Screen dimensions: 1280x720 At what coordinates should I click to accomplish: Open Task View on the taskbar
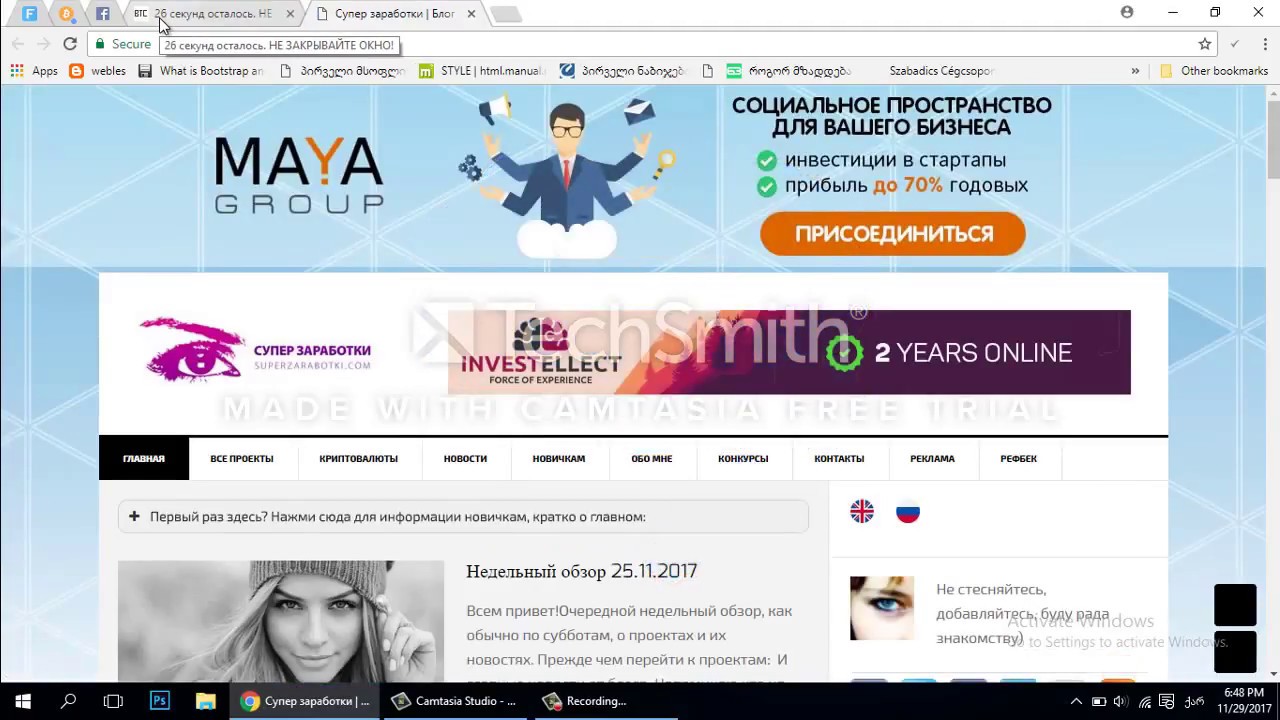[x=113, y=701]
